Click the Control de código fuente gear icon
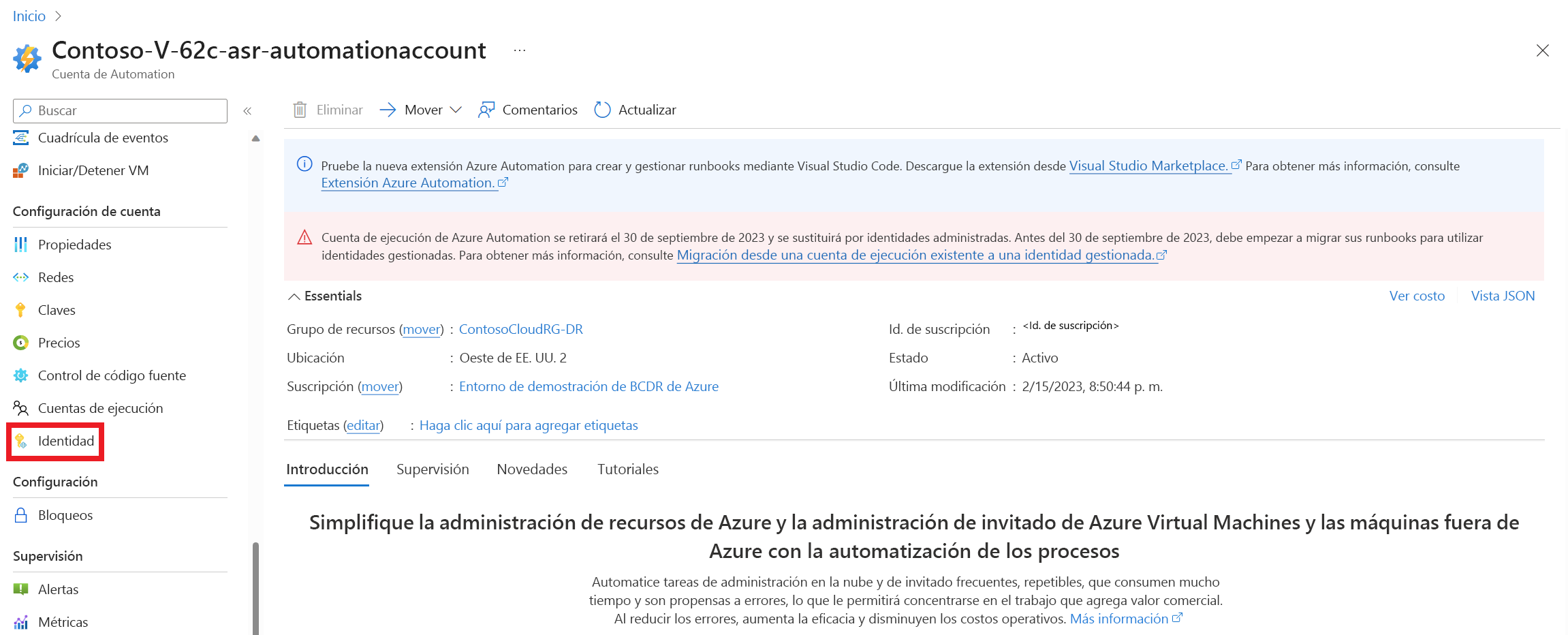 pos(21,375)
